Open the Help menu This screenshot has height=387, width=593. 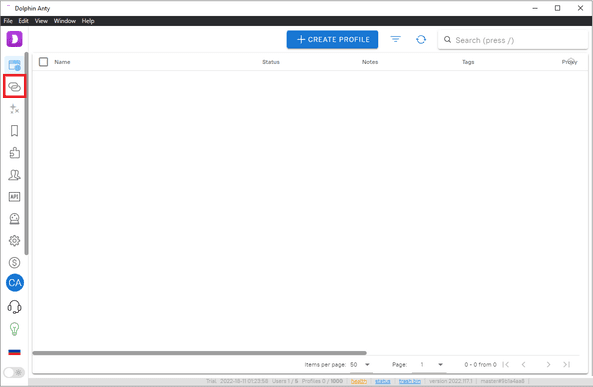tap(88, 21)
